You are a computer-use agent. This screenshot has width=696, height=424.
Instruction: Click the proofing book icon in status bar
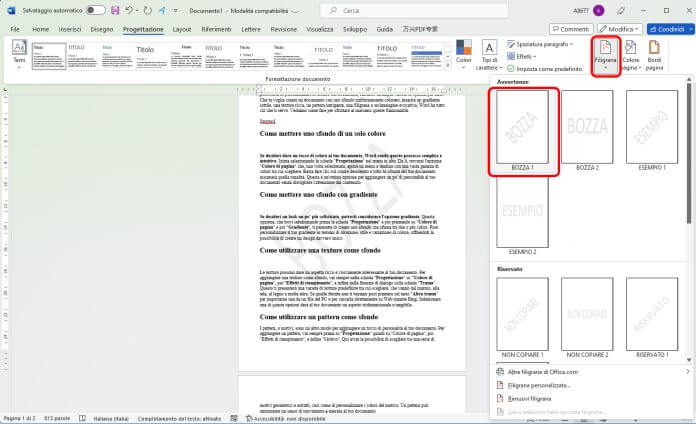tap(83, 418)
